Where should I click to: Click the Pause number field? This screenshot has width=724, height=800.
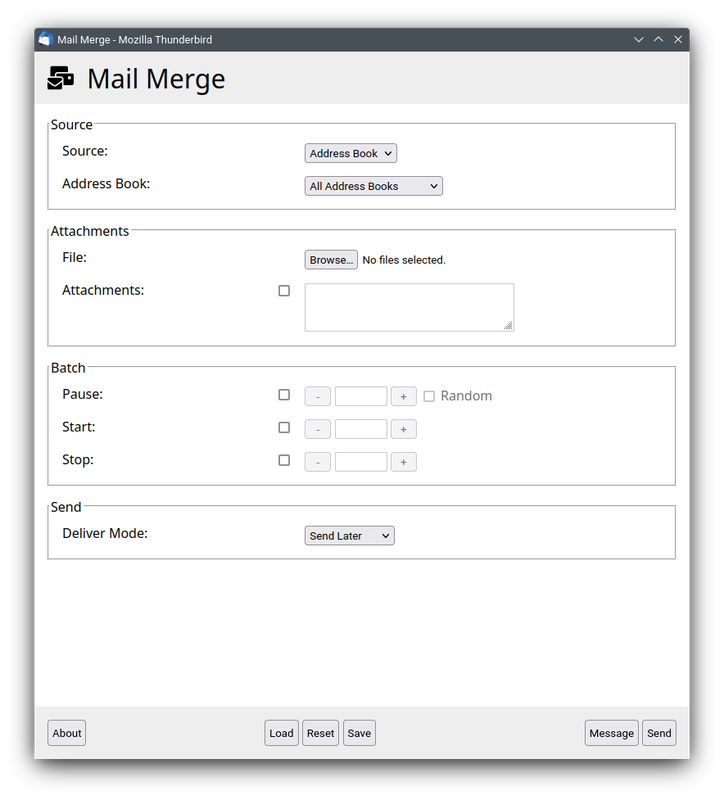coord(361,396)
